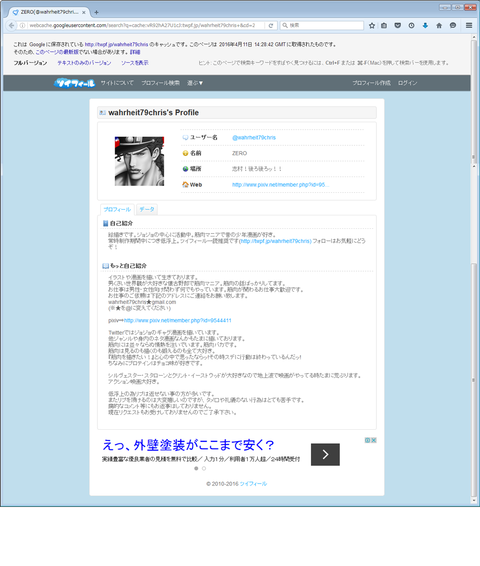Click the Web house icon in profile
The height and width of the screenshot is (566, 480).
pyautogui.click(x=186, y=185)
